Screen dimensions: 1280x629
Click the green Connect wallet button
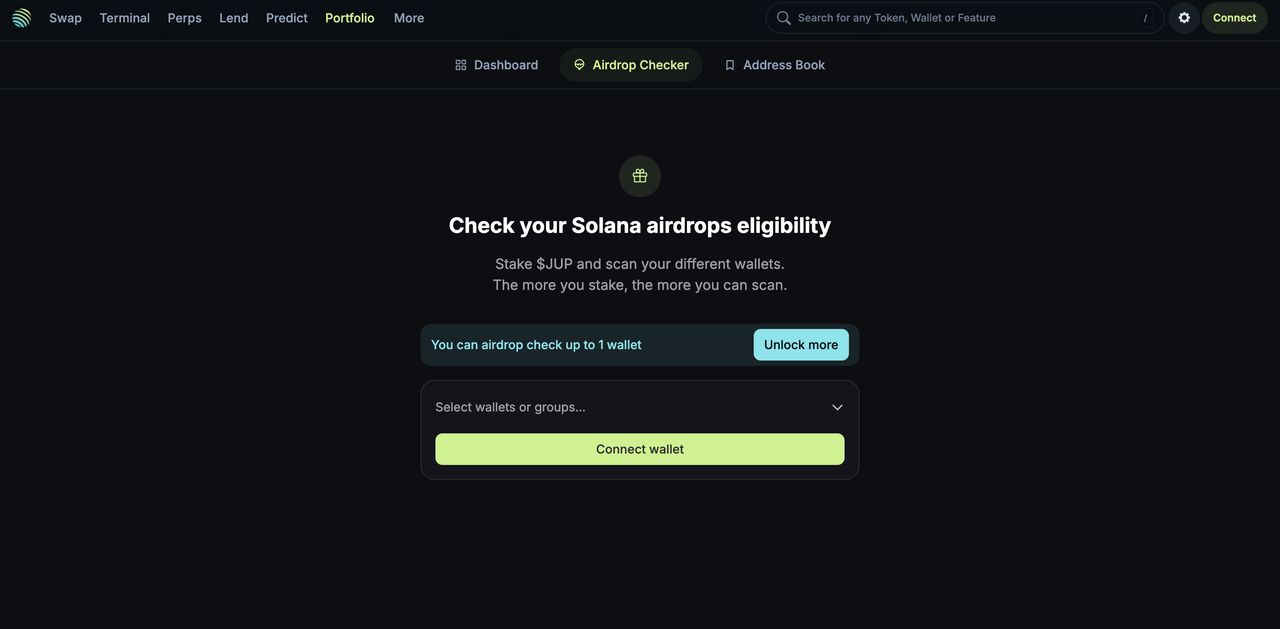[x=640, y=449]
